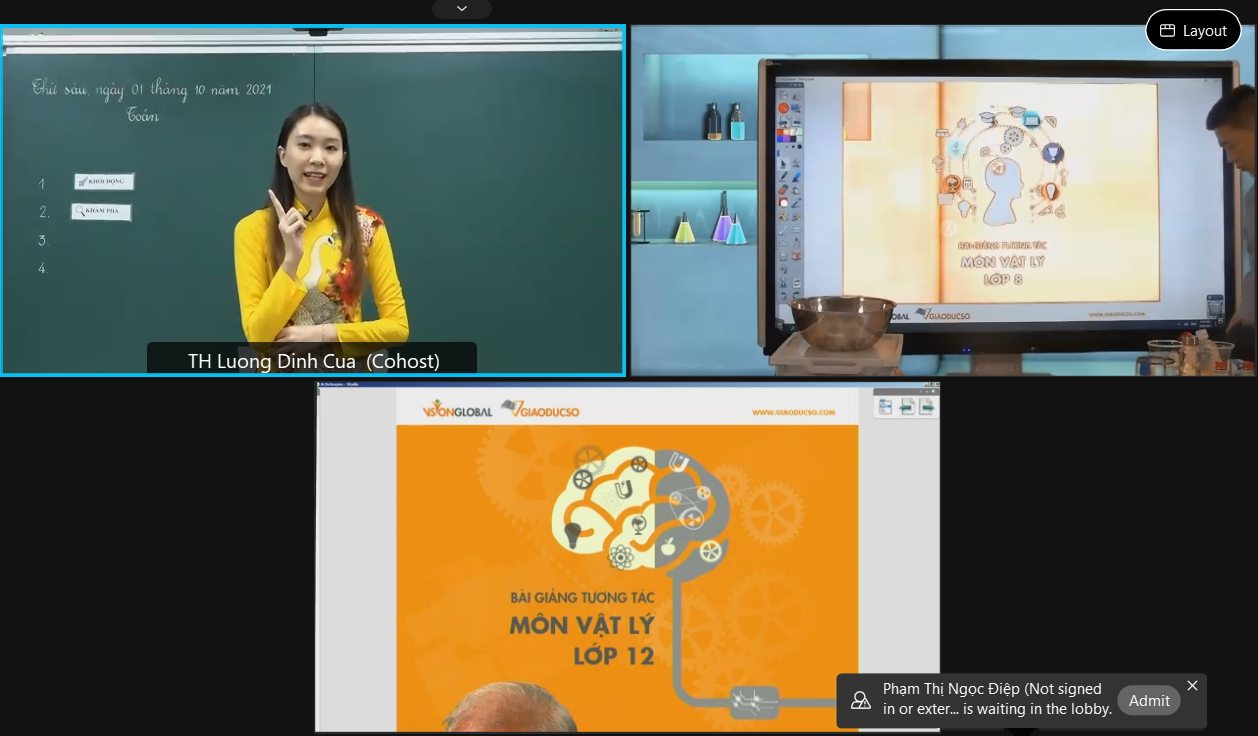Click the KHÁM PHÁ card on the chalkboard
The width and height of the screenshot is (1258, 736).
click(101, 211)
